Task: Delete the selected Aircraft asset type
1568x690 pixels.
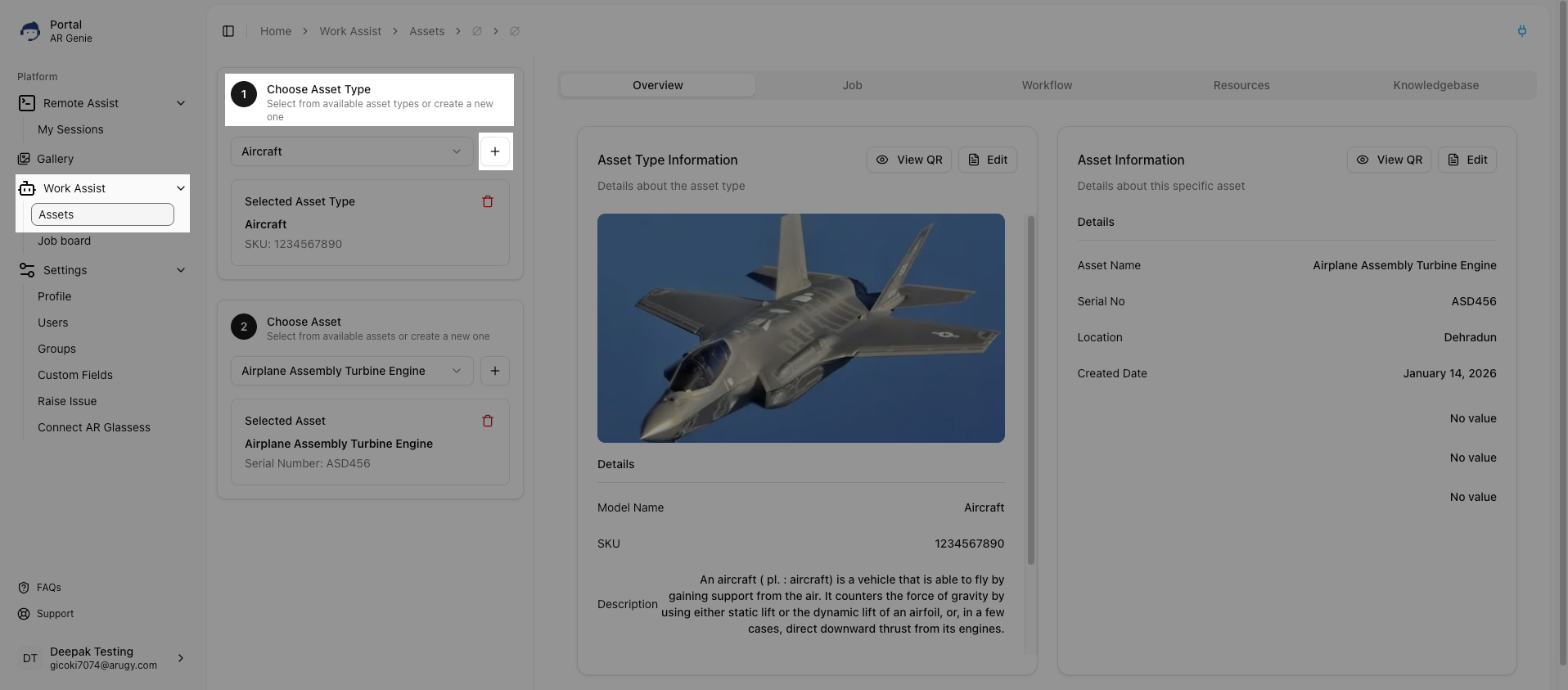Action: pyautogui.click(x=488, y=201)
